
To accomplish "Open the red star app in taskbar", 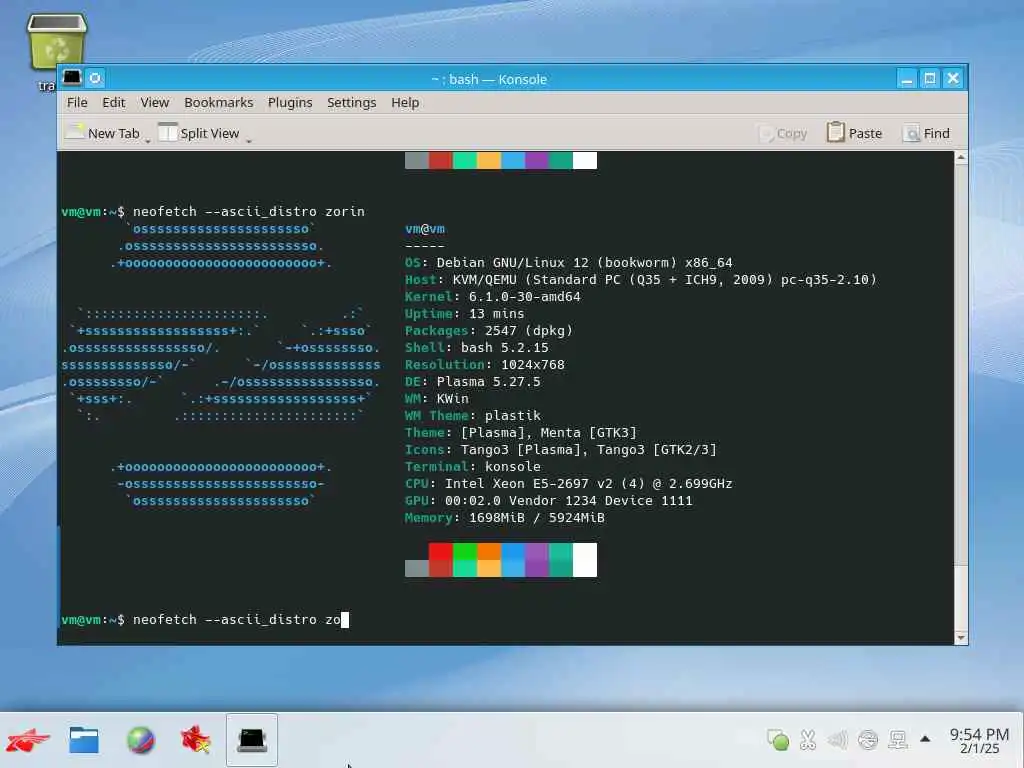I will point(196,740).
